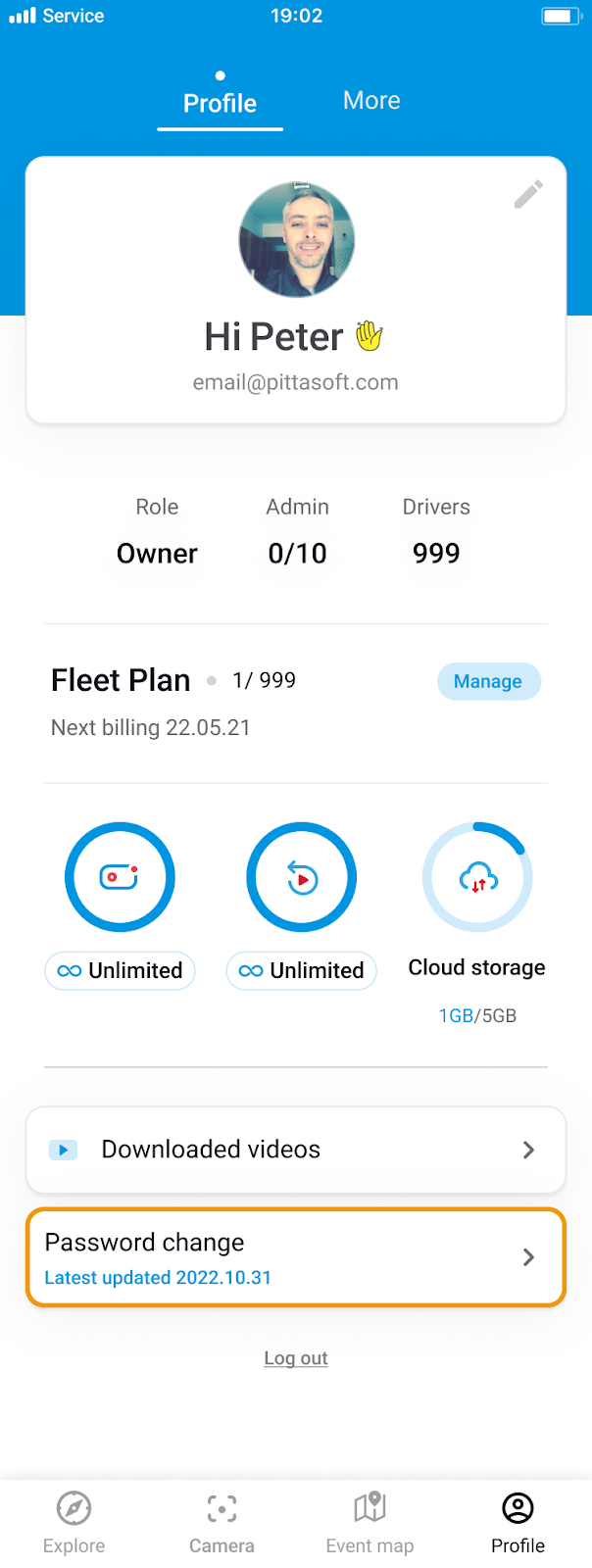This screenshot has width=592, height=1568.
Task: Tap Peter's profile photo
Action: pyautogui.click(x=296, y=240)
